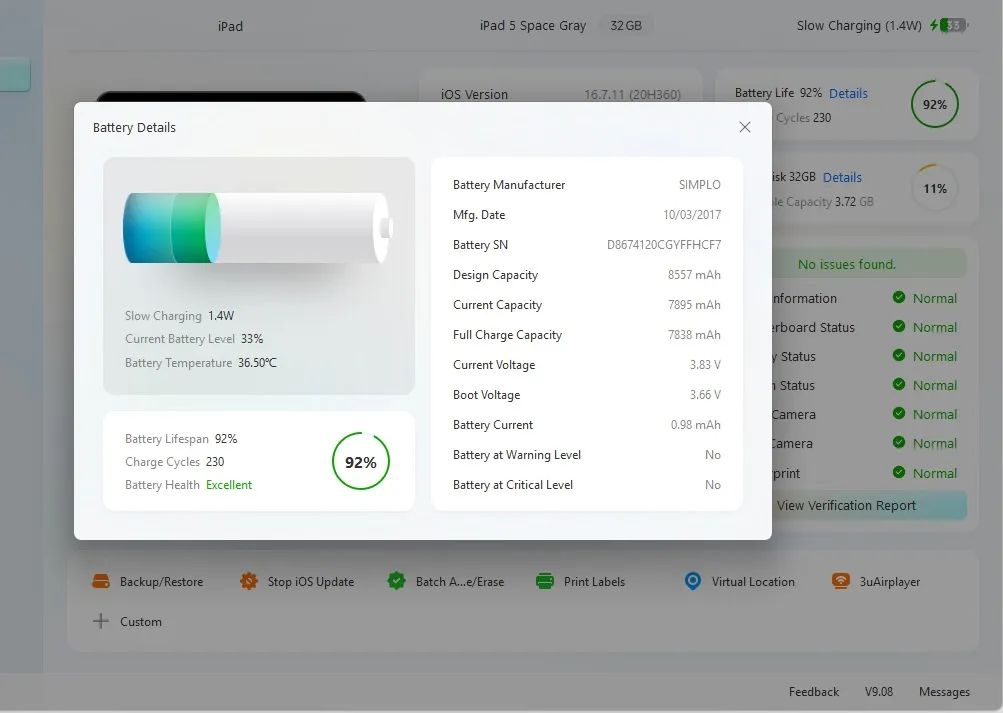The width and height of the screenshot is (1003, 713).
Task: Select the Virtual Location label
Action: coord(753,582)
